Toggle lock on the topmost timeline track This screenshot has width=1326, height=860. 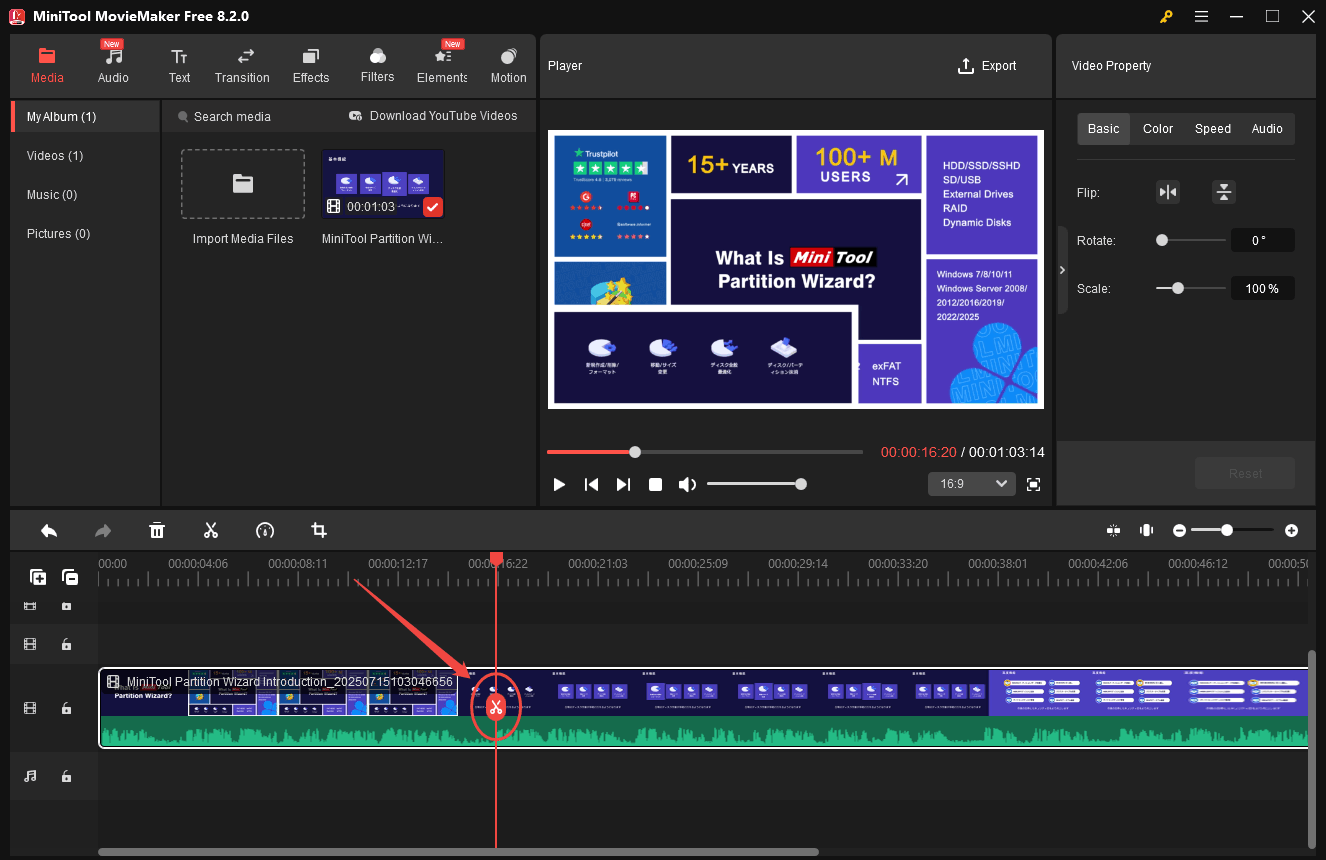66,606
